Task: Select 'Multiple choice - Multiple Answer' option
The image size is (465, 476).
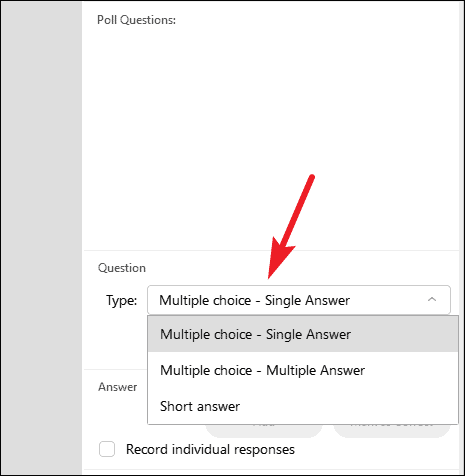Action: point(303,370)
